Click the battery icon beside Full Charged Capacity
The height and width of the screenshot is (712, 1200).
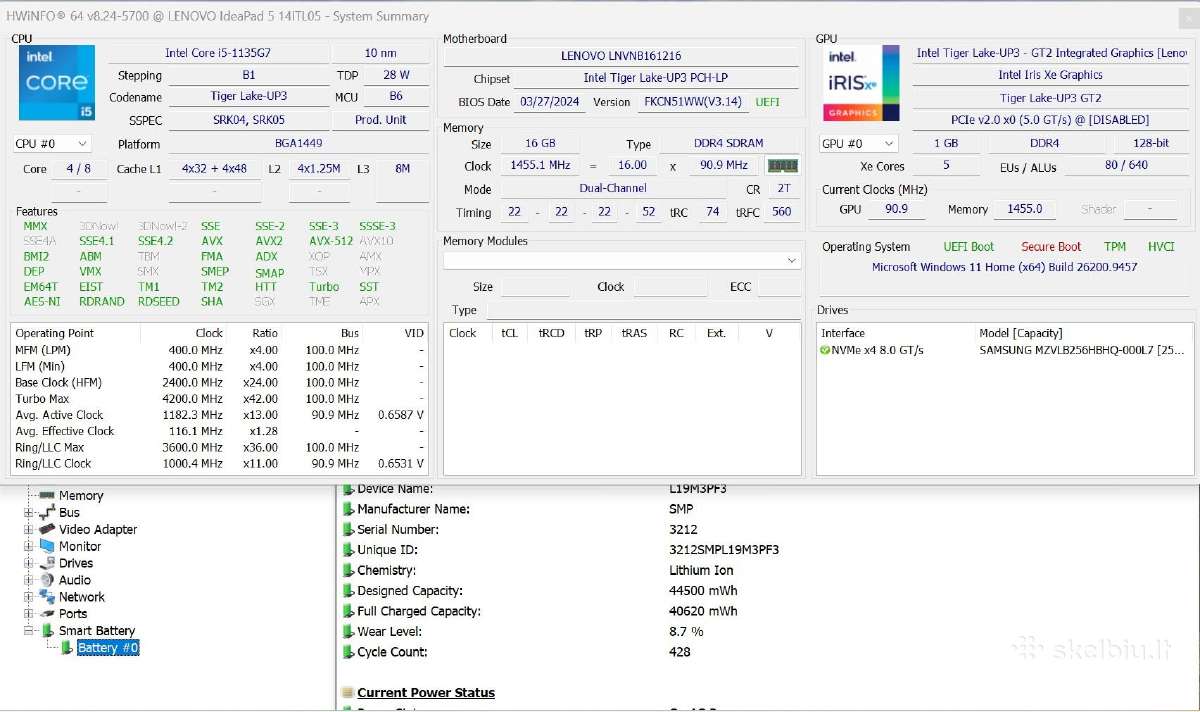point(348,611)
